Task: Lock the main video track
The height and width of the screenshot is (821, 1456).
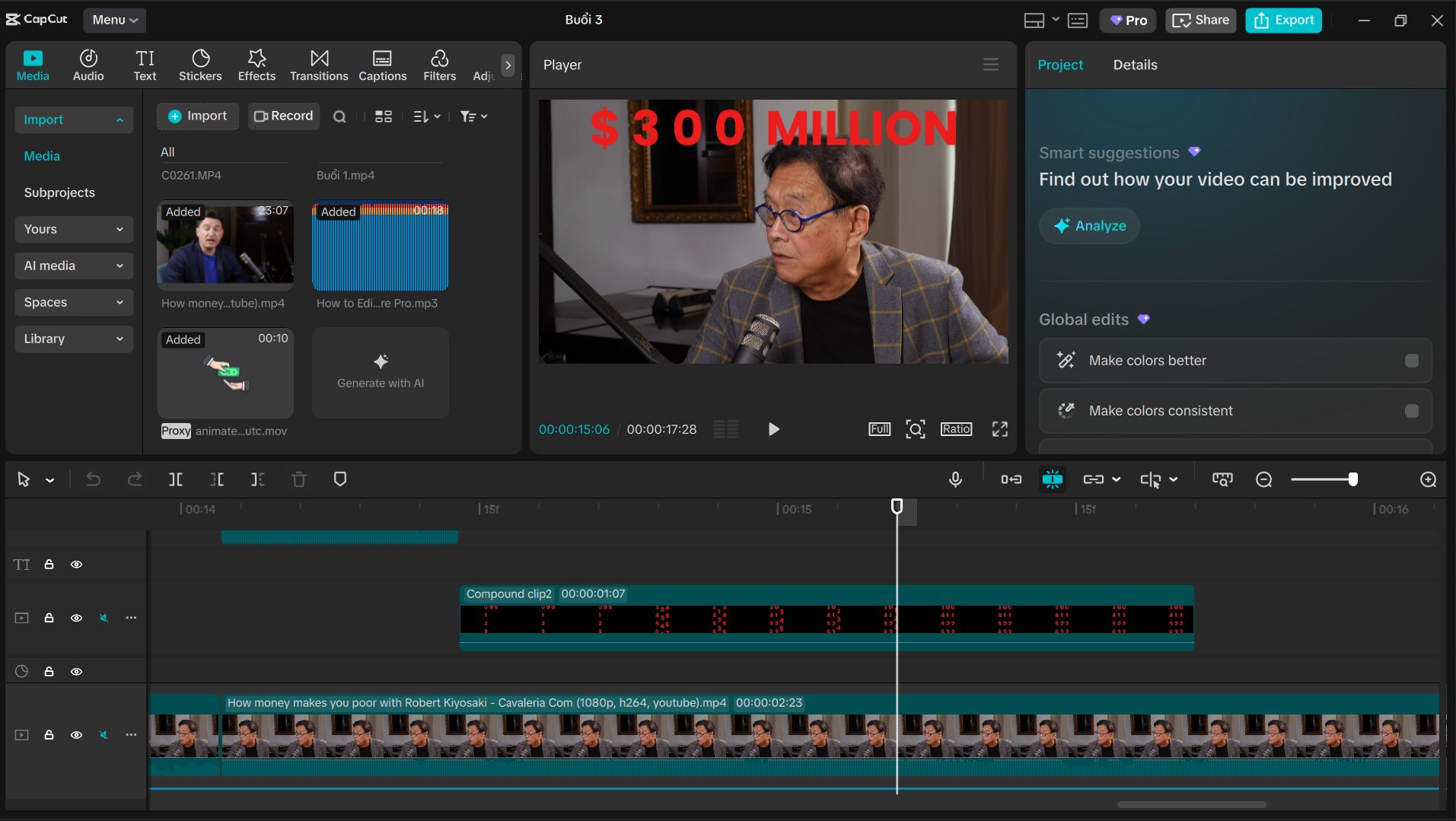Action: click(49, 735)
